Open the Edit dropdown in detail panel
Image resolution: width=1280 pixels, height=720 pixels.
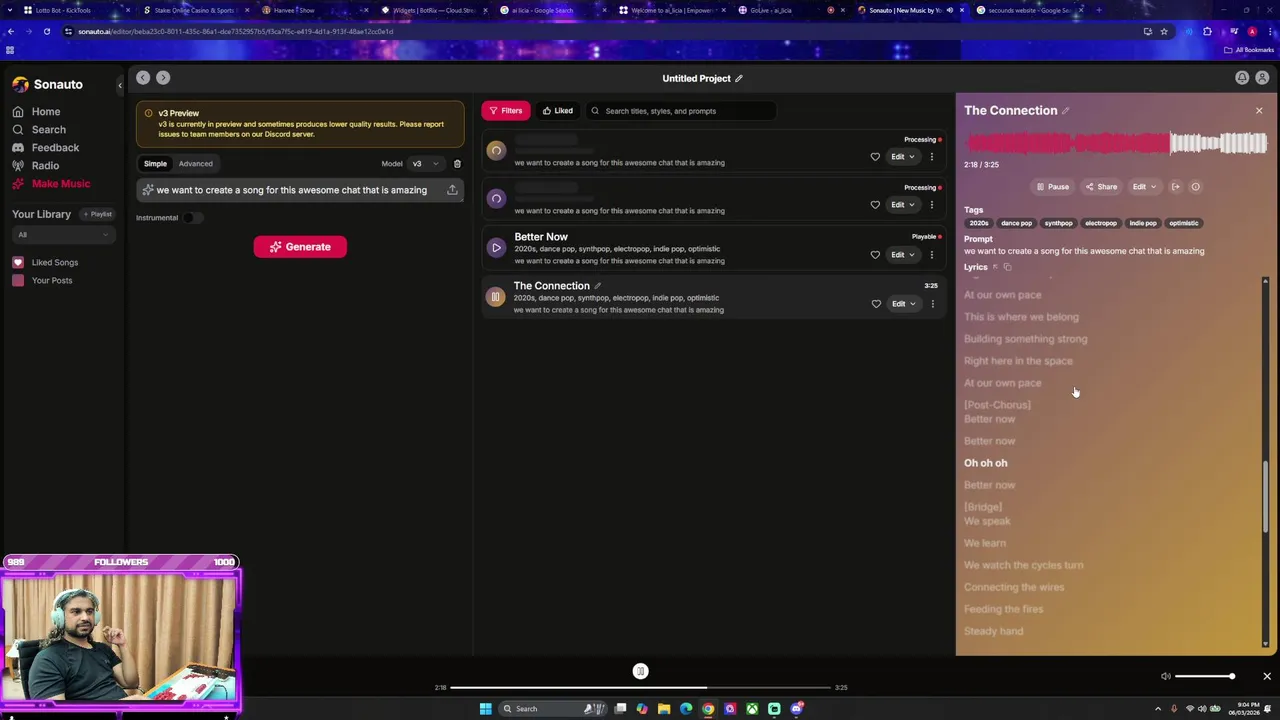pyautogui.click(x=1144, y=187)
